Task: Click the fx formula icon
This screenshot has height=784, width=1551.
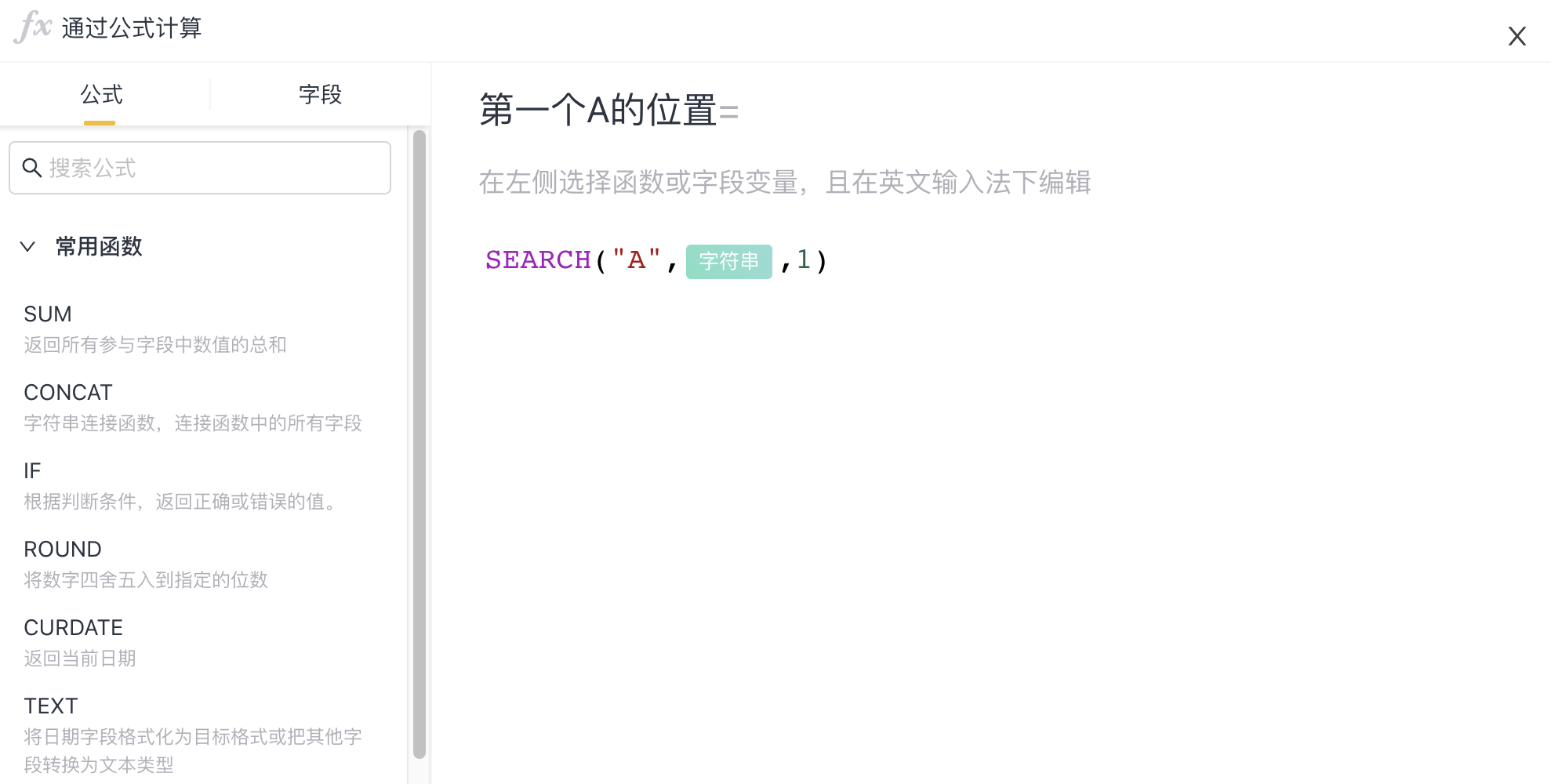Action: 33,27
